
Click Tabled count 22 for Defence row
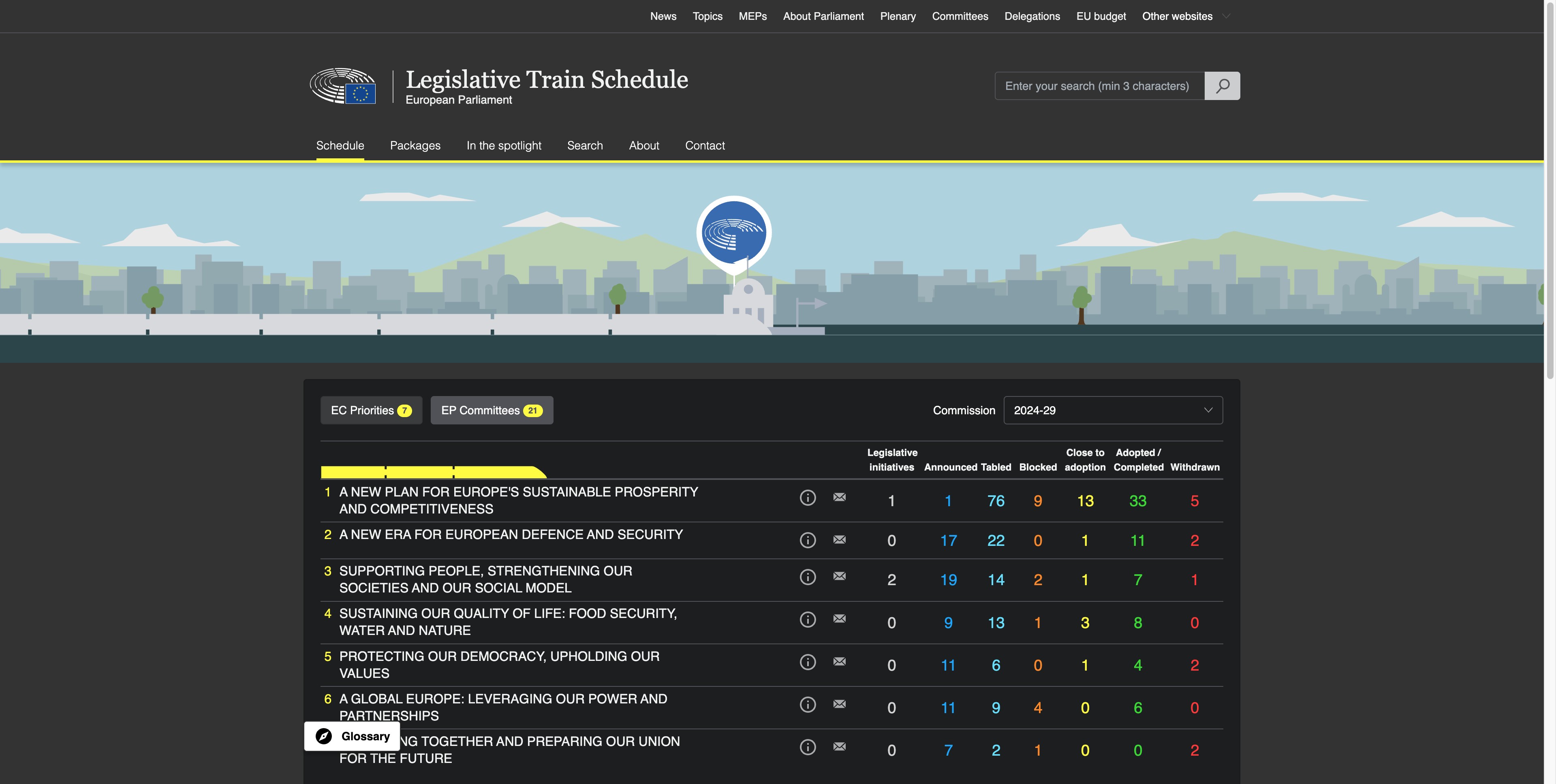[996, 540]
